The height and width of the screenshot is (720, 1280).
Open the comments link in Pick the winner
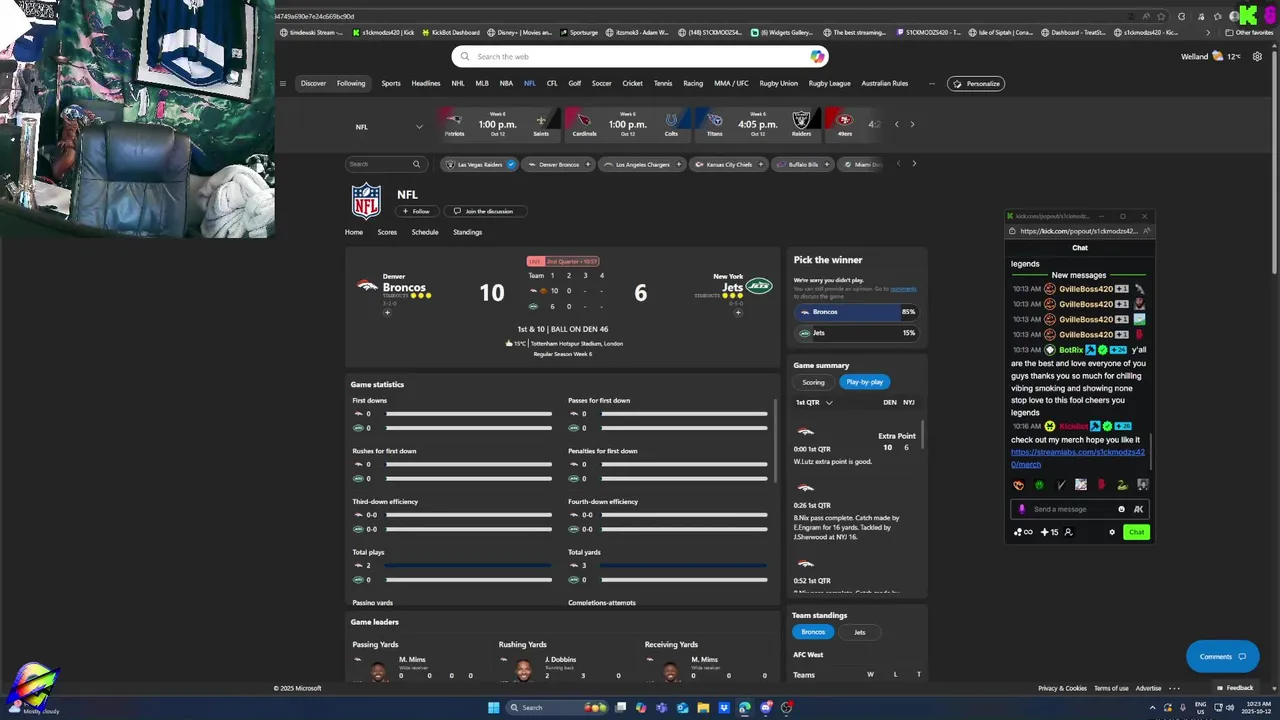click(903, 289)
